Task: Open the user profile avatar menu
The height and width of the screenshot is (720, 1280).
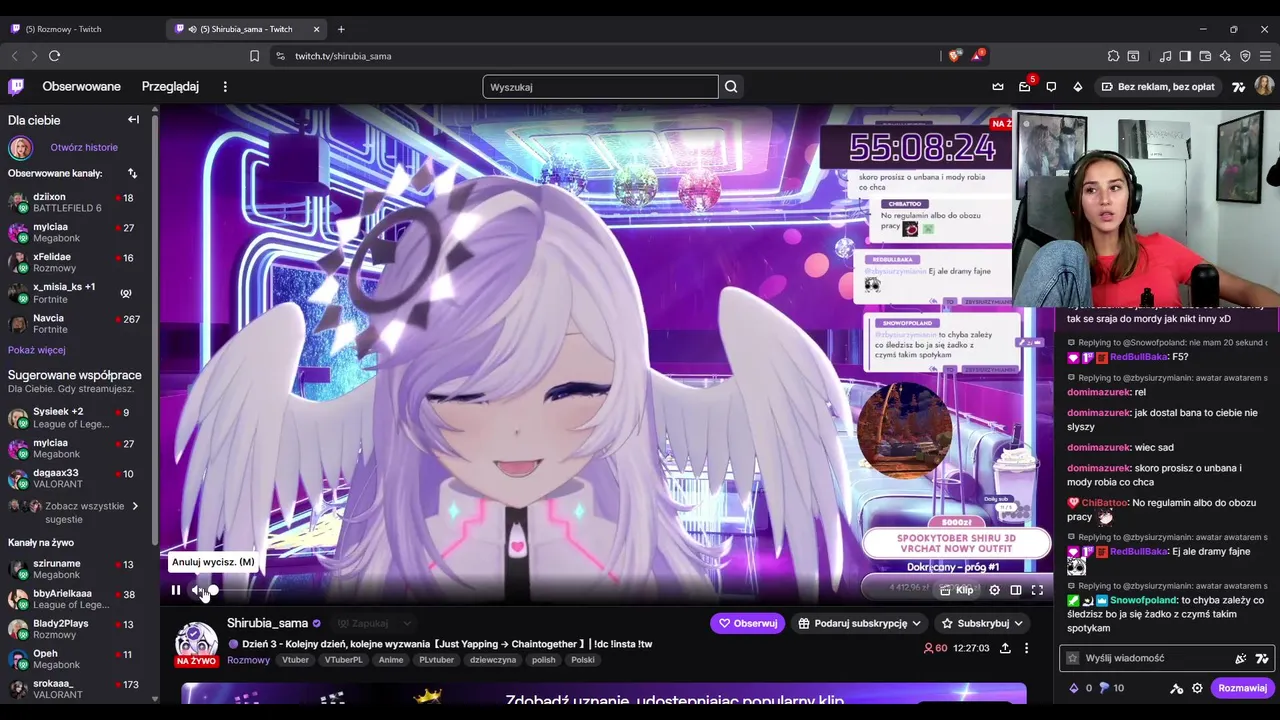Action: click(x=1264, y=87)
